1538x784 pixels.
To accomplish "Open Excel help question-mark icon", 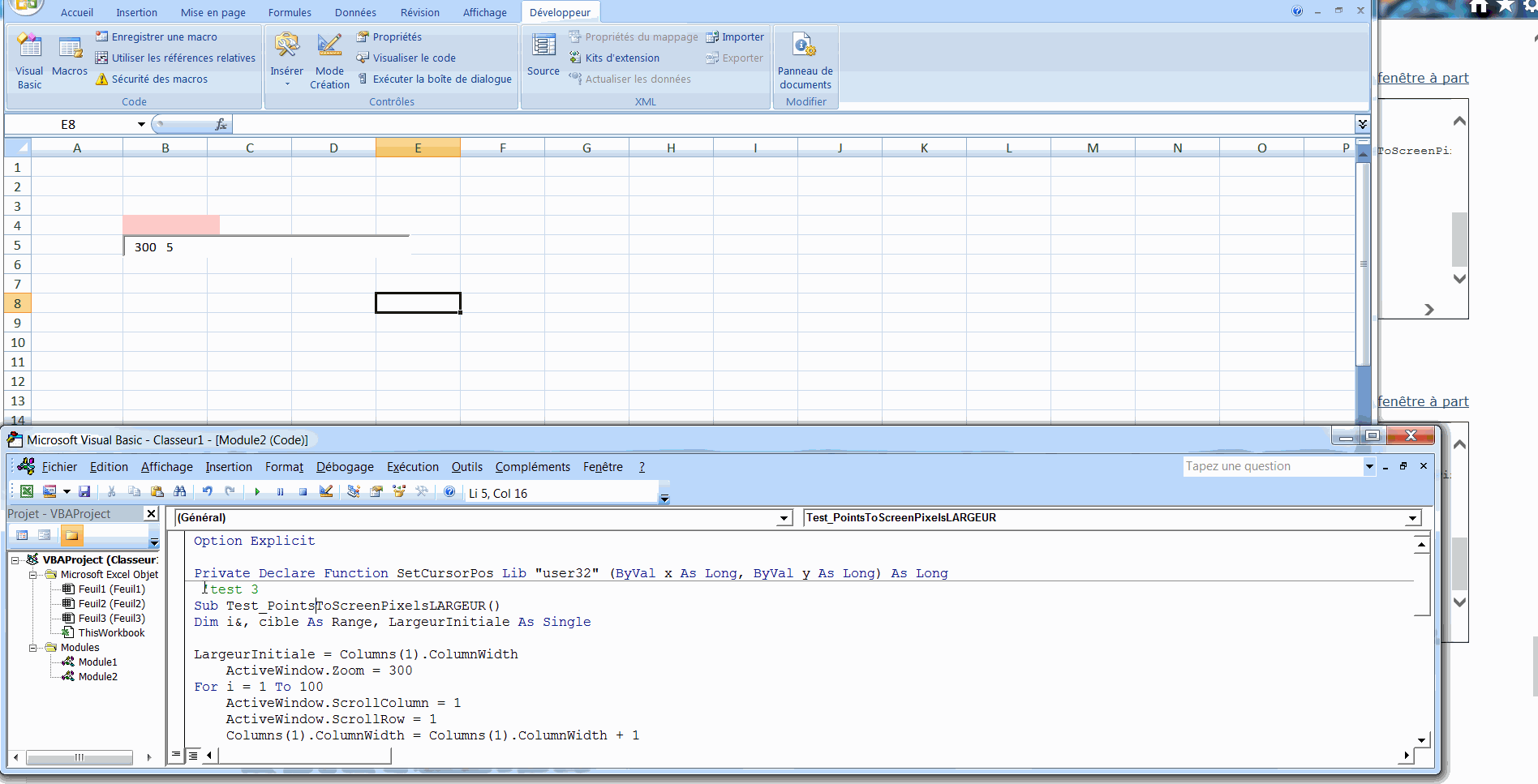I will tap(1297, 11).
